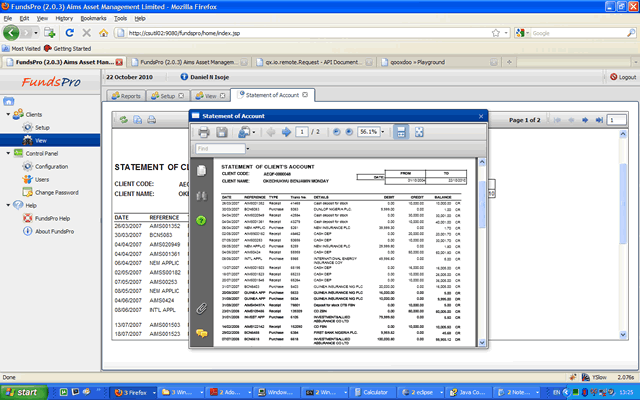This screenshot has height=400, width=640.
Task: Collapse the Clients tree node
Action: pyautogui.click(x=8, y=115)
